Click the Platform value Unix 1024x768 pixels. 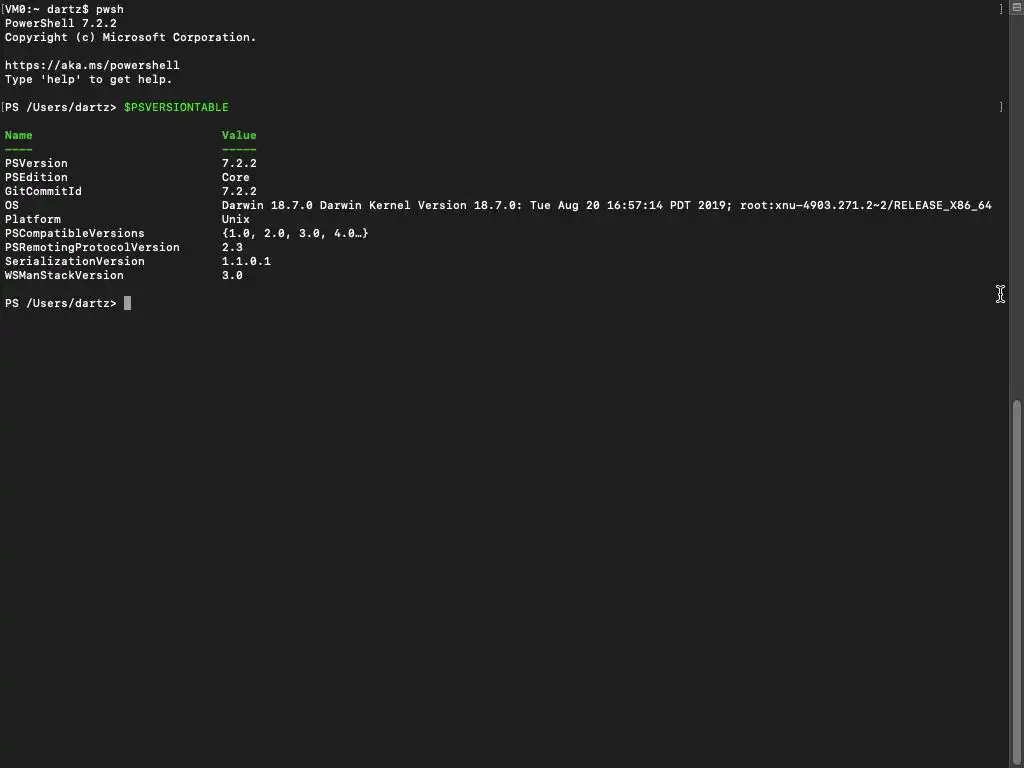click(236, 219)
